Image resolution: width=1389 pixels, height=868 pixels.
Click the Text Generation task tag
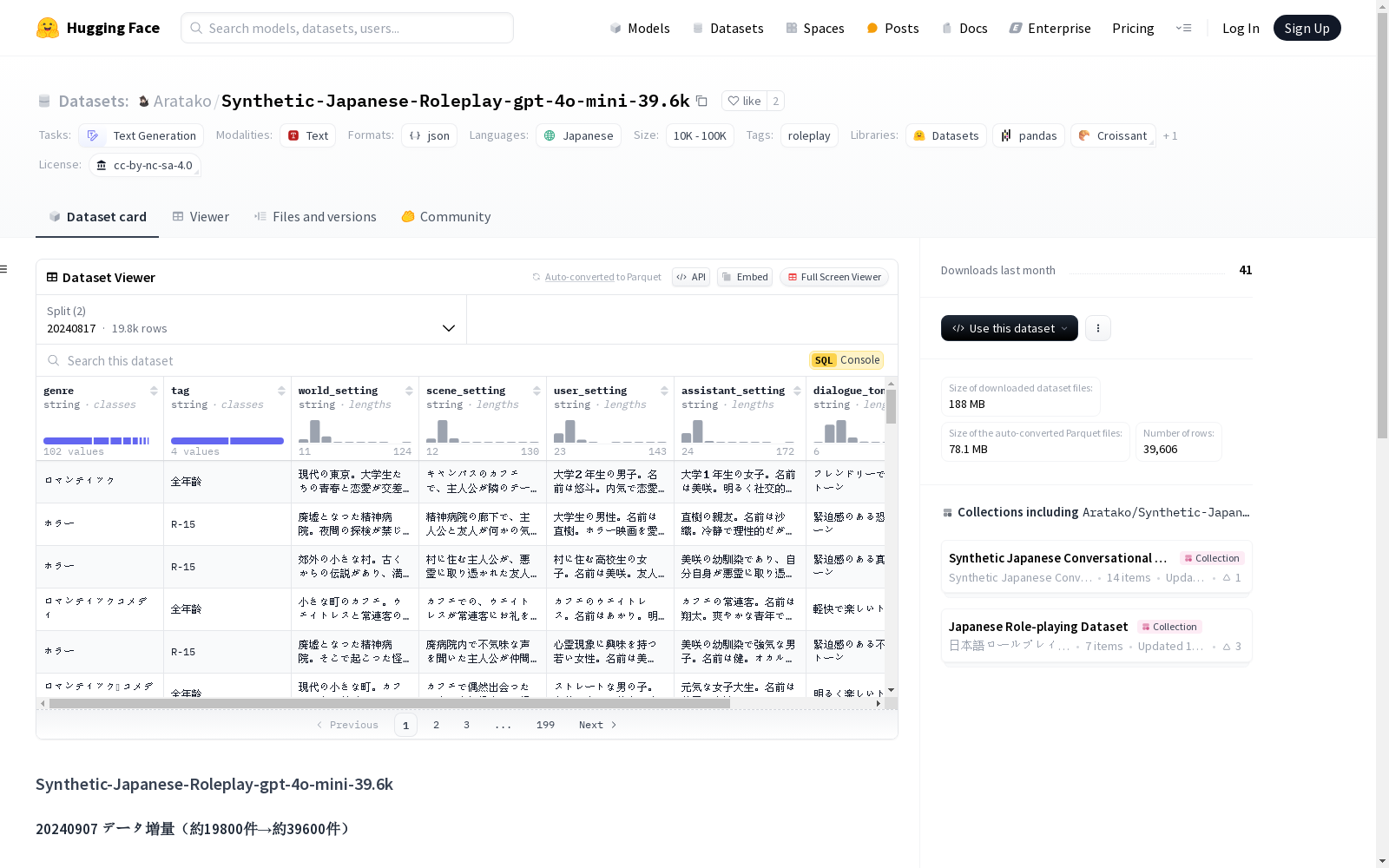click(x=141, y=135)
